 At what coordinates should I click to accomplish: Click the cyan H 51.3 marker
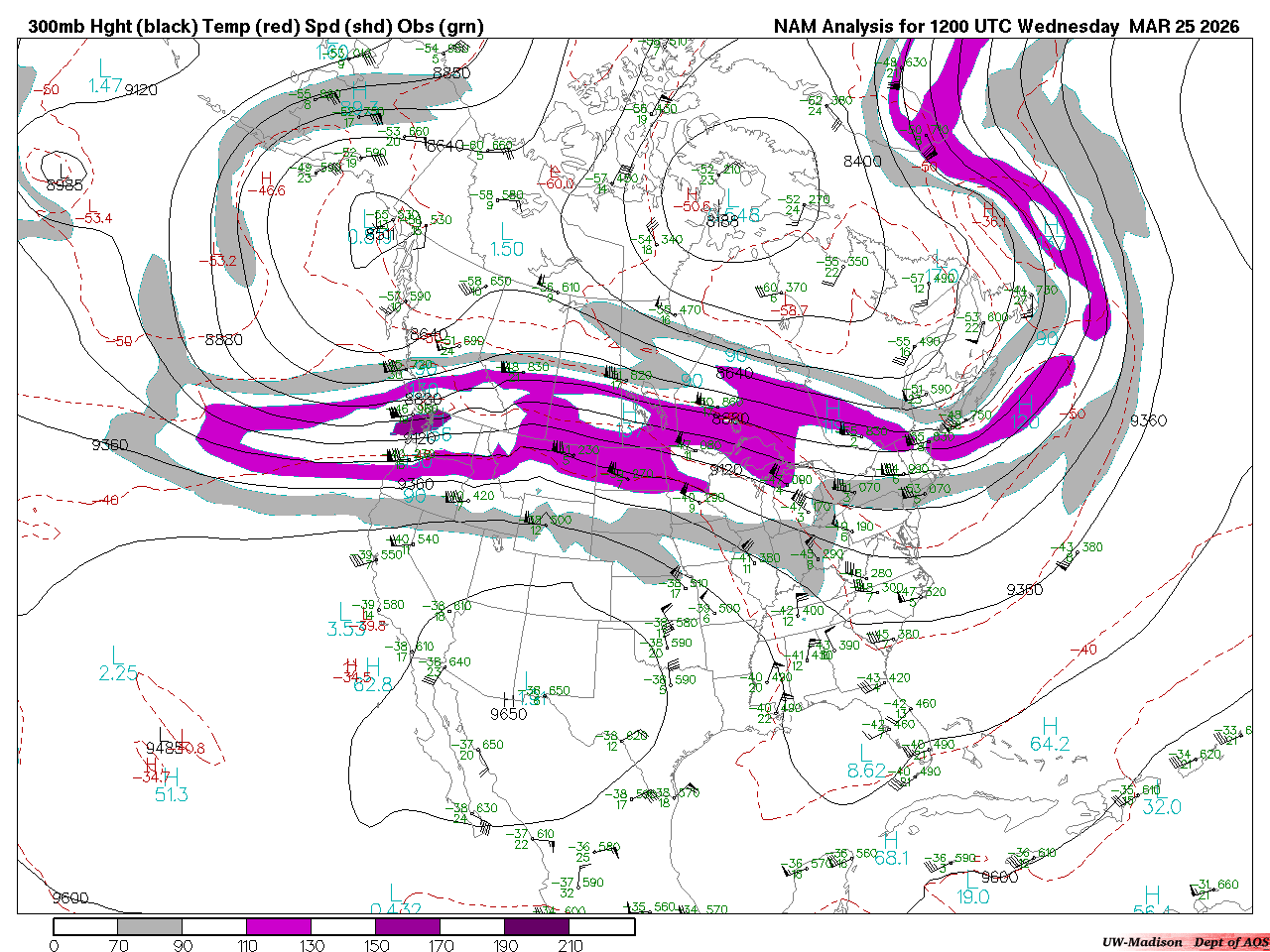[x=171, y=785]
